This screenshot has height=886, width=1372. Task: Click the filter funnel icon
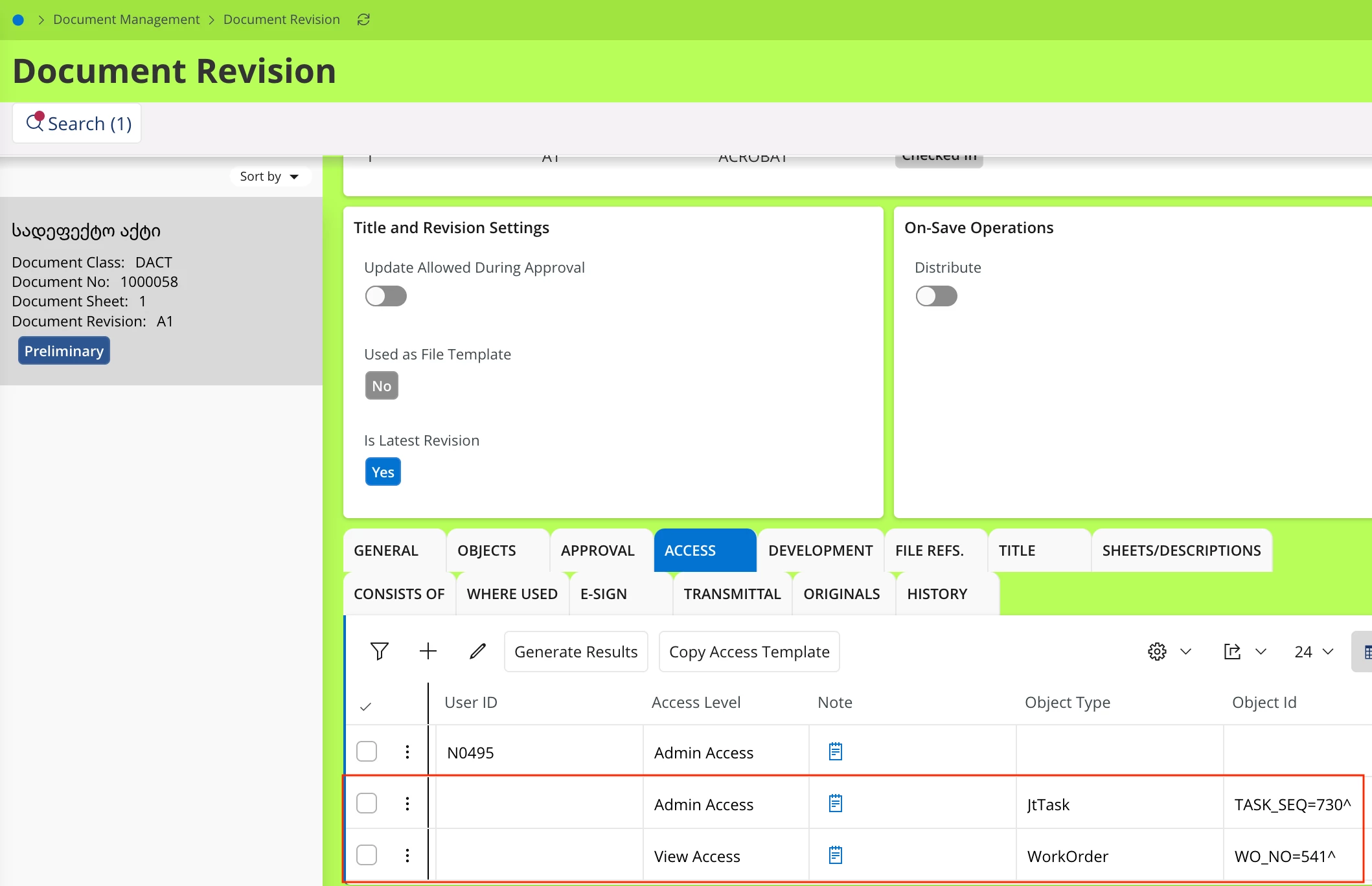pos(380,651)
